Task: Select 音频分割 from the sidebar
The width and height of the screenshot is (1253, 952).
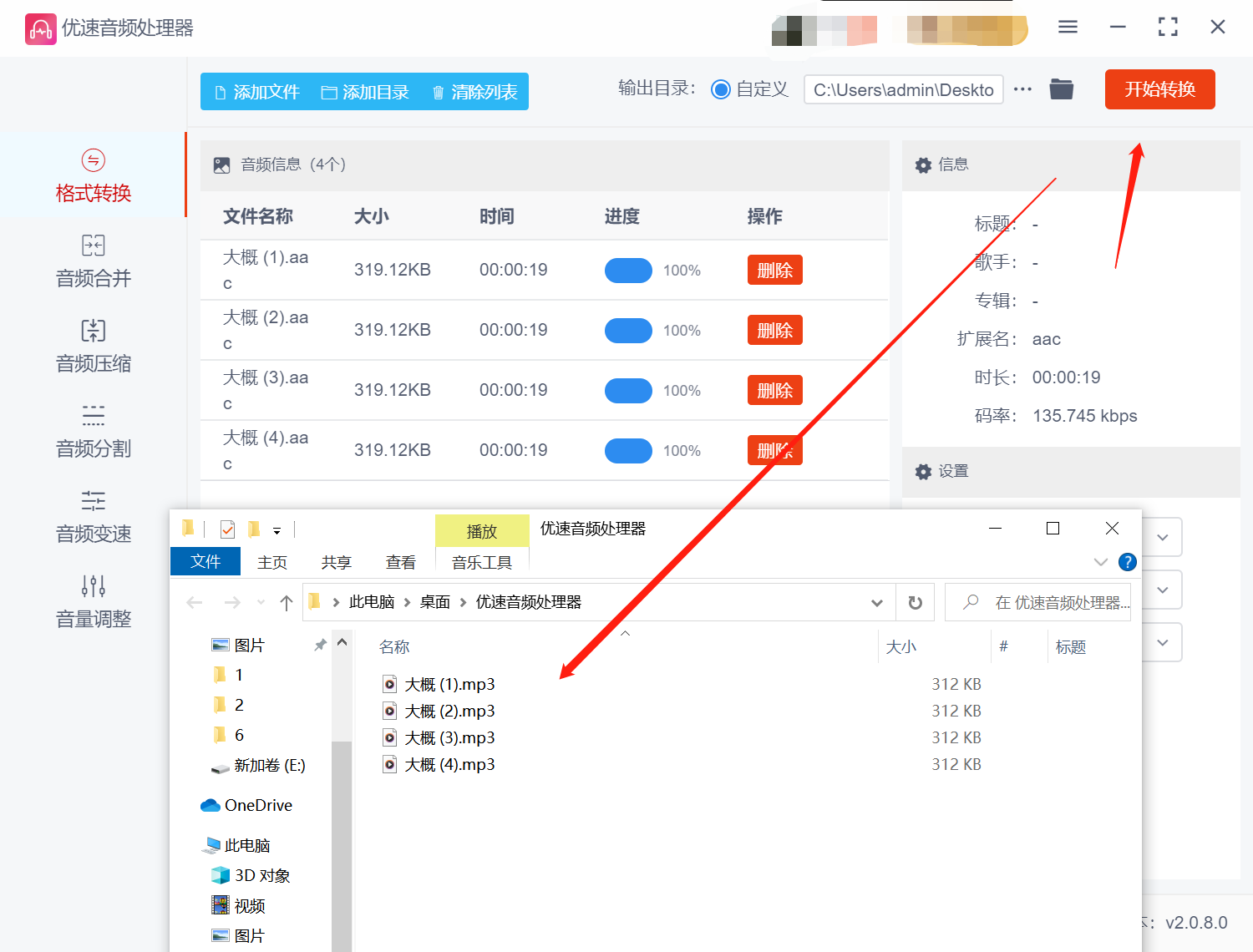Action: click(92, 432)
